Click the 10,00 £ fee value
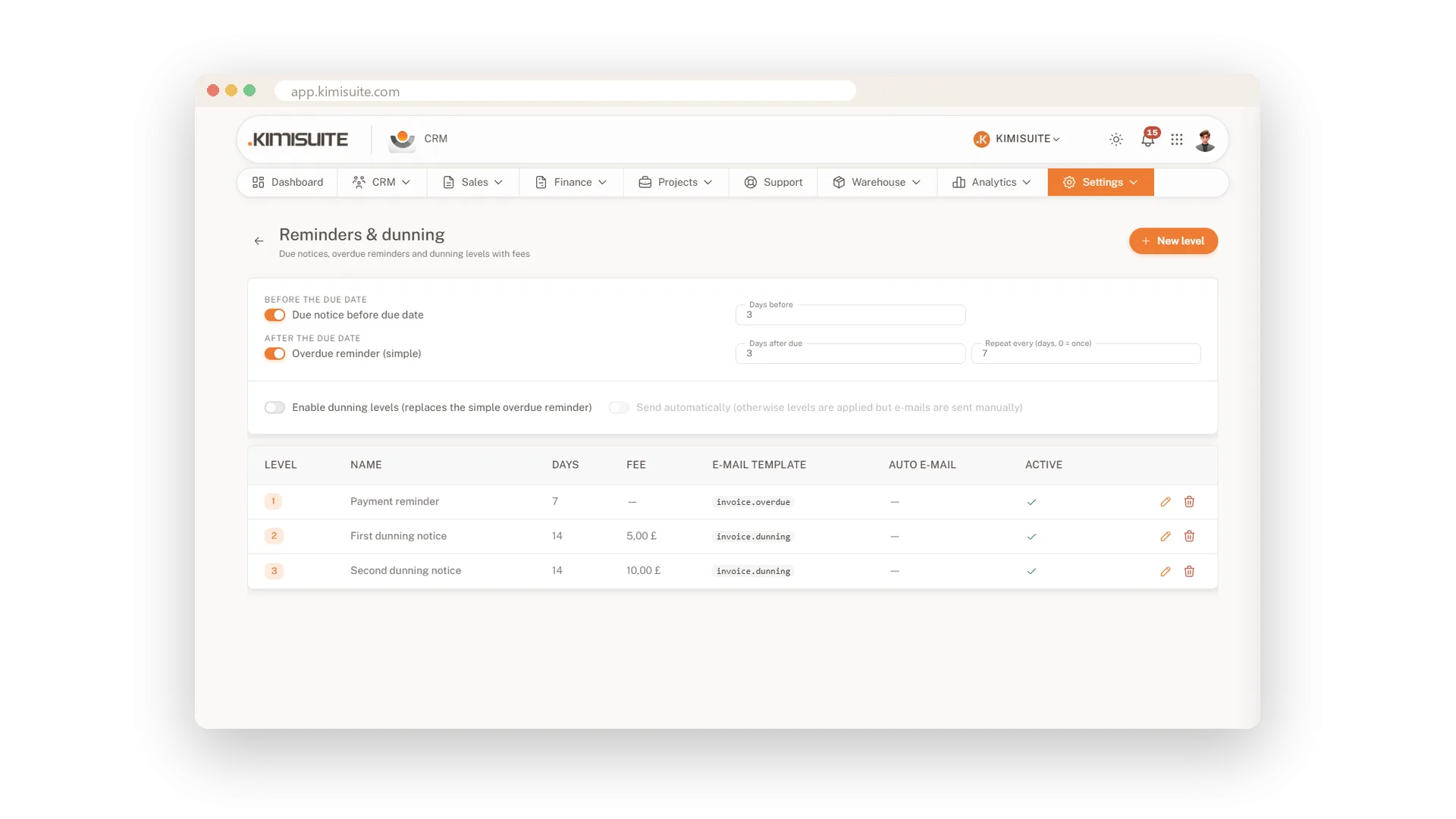Image resolution: width=1456 pixels, height=819 pixels. click(643, 570)
